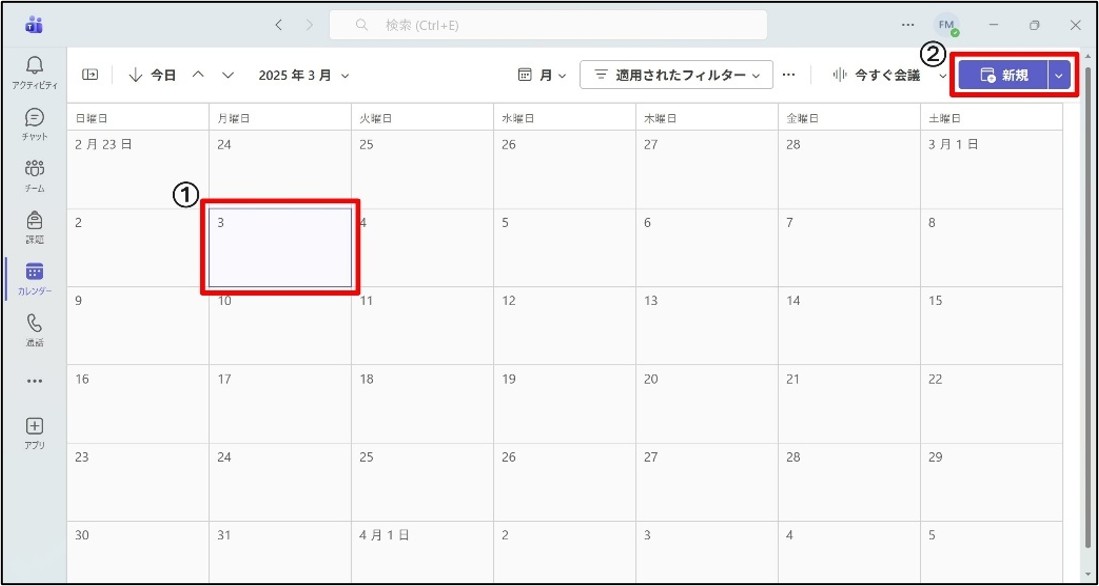Click the 今すぐ会議 meet now button
Screen dimensions: 1099x586
pyautogui.click(x=877, y=75)
